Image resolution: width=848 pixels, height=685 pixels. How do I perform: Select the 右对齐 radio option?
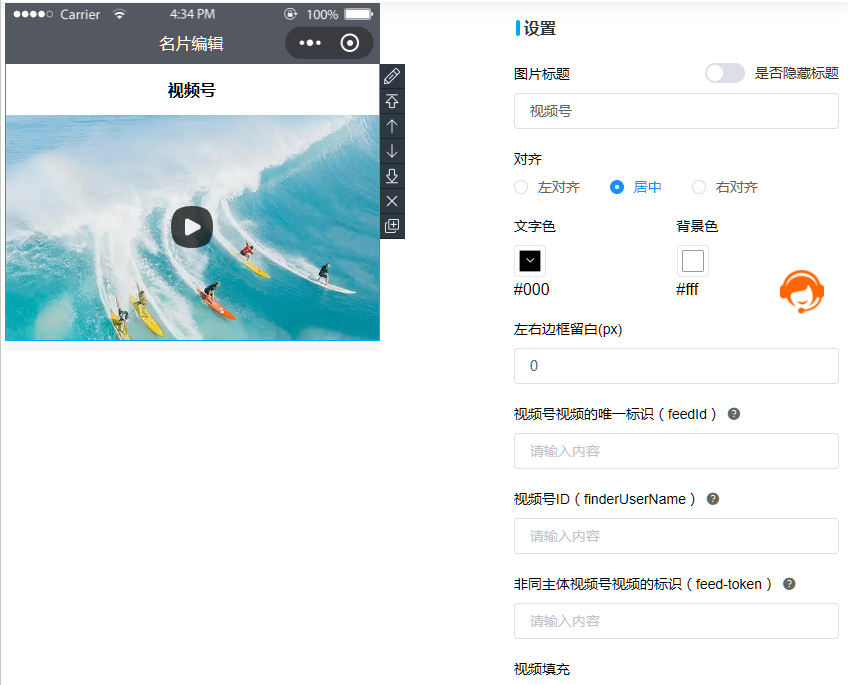tap(699, 187)
